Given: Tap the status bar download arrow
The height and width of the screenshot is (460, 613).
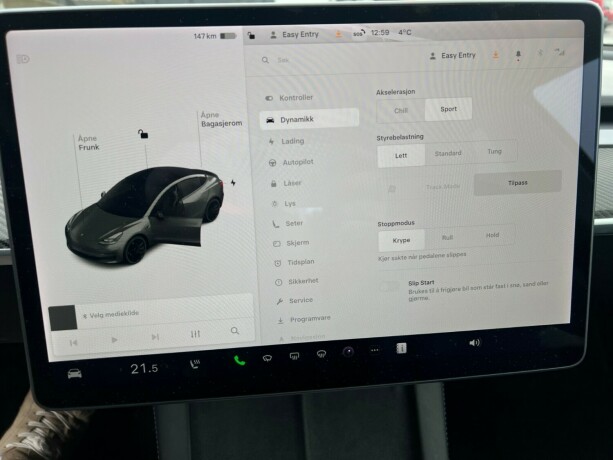Looking at the screenshot, I should coord(339,34).
